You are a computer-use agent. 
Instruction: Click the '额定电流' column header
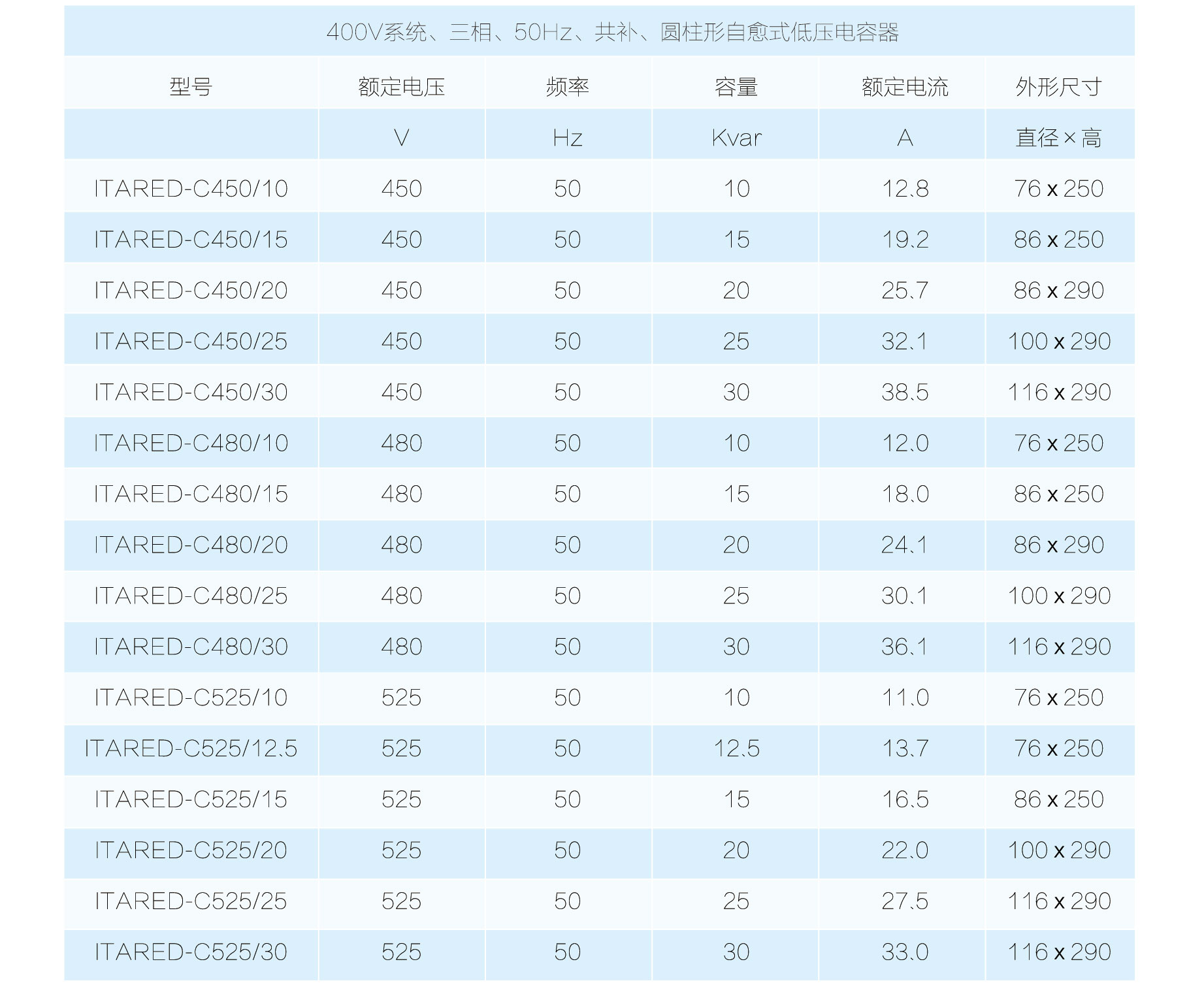coord(905,86)
